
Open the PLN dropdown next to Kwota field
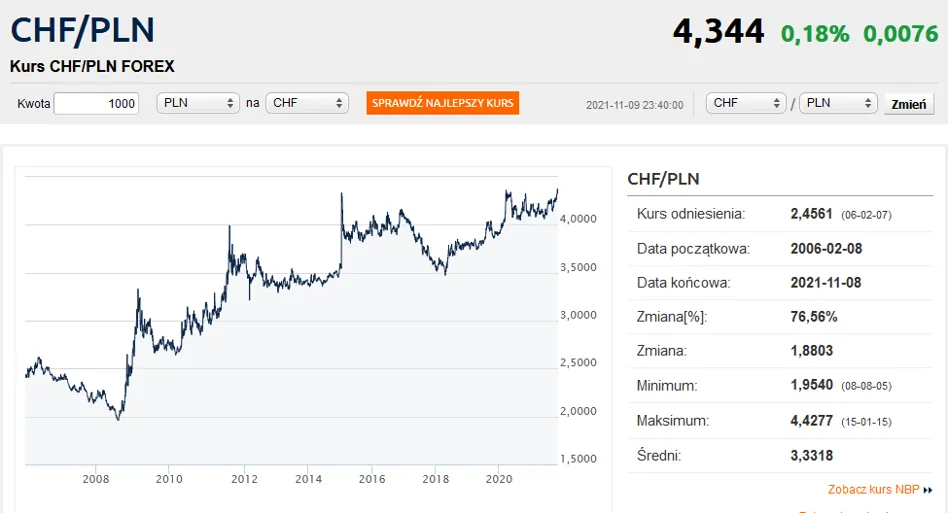(x=198, y=103)
